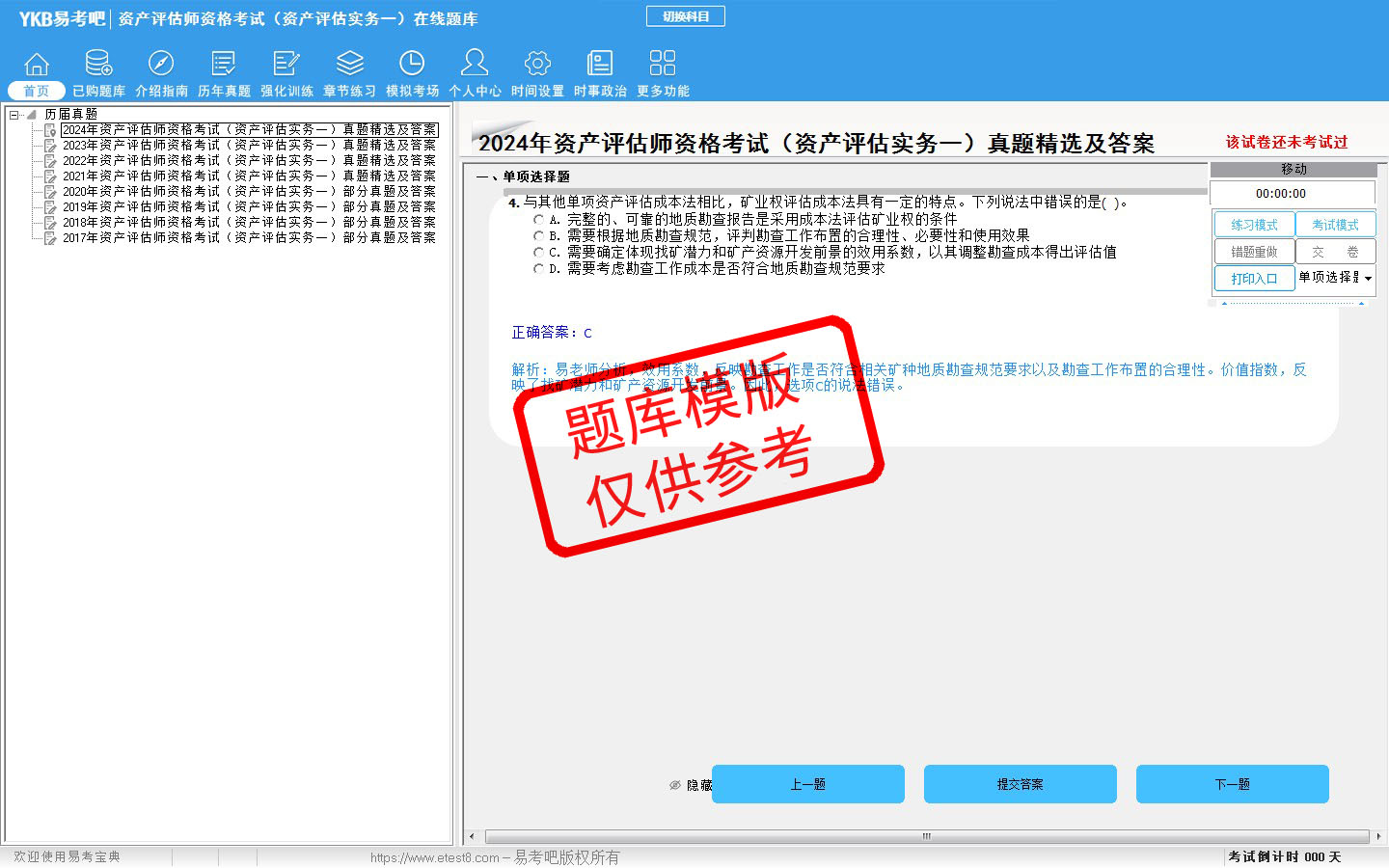Switch to 练习模式 practice mode

tap(1254, 225)
